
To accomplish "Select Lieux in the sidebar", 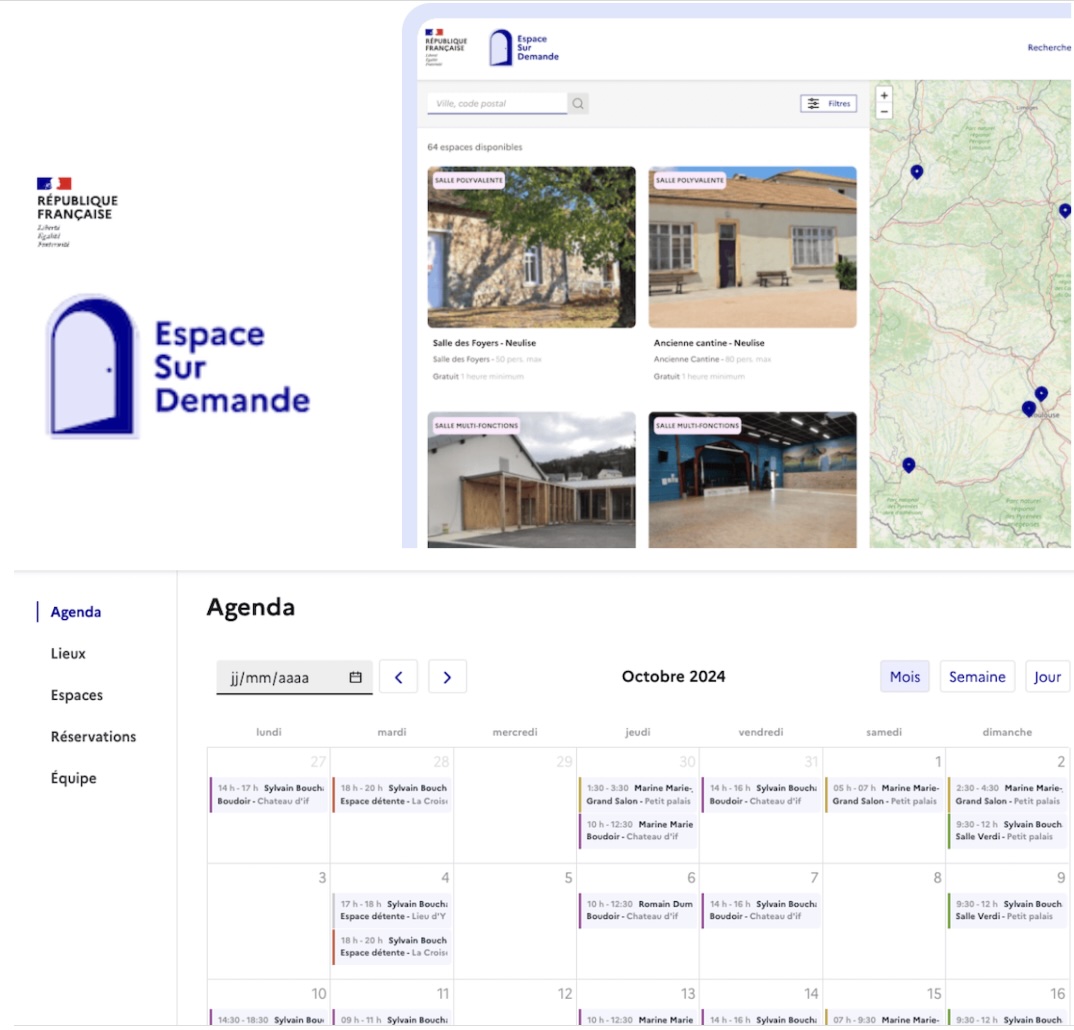I will [68, 653].
